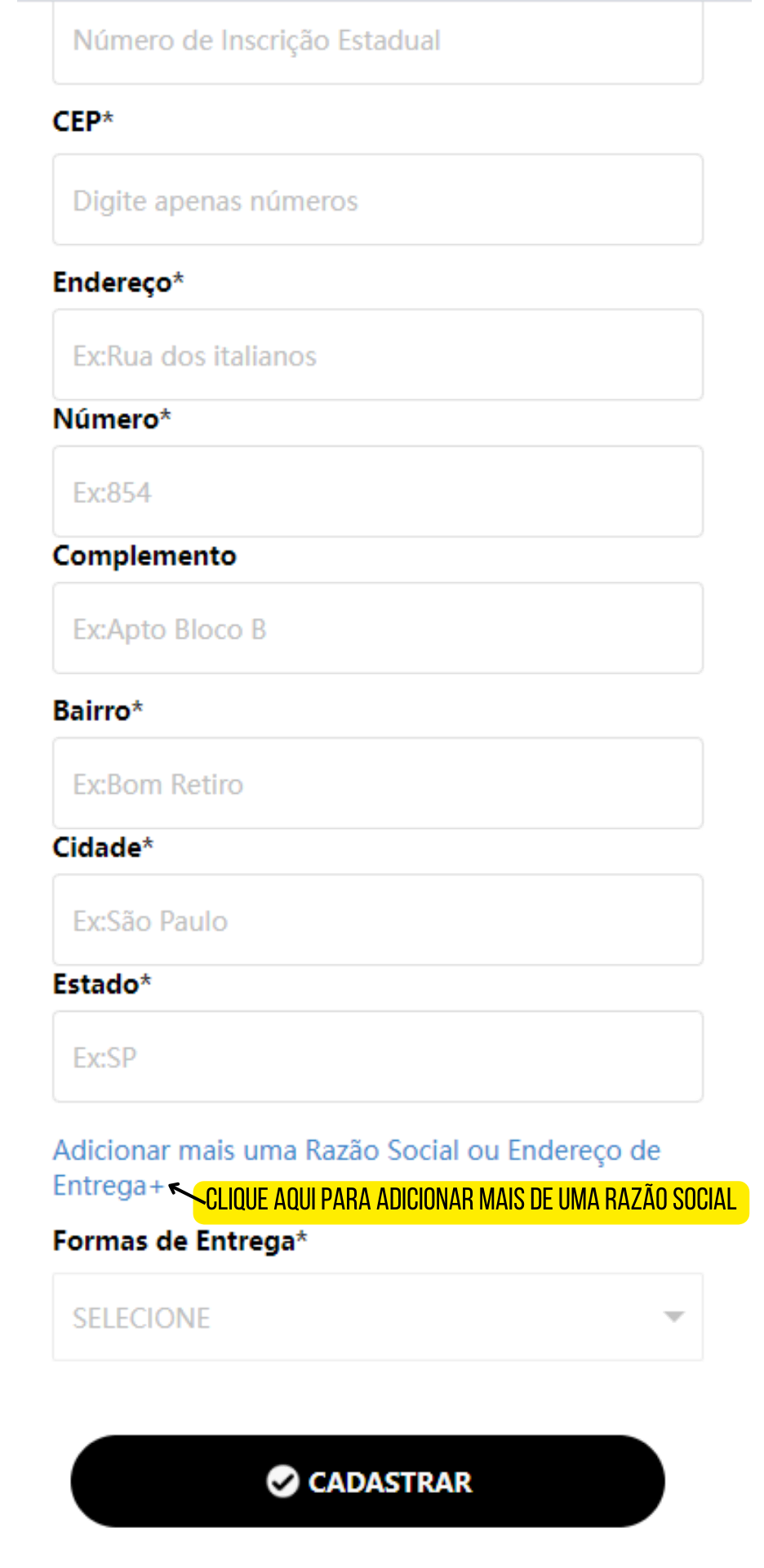
Task: Focus the Bairro "Ex:Bom Retiro" field
Action: (x=378, y=783)
